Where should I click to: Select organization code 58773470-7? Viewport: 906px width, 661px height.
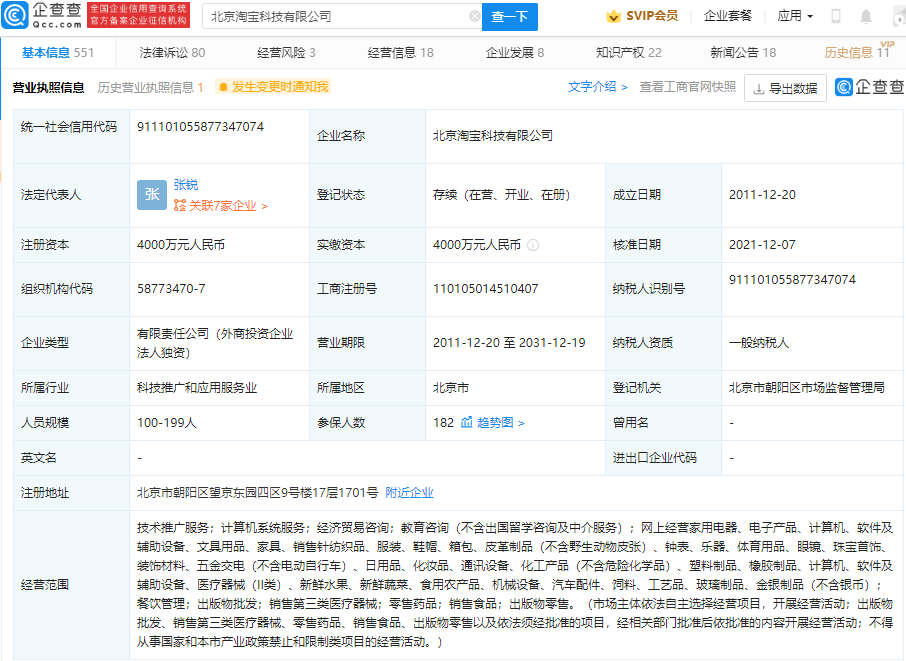pos(171,288)
